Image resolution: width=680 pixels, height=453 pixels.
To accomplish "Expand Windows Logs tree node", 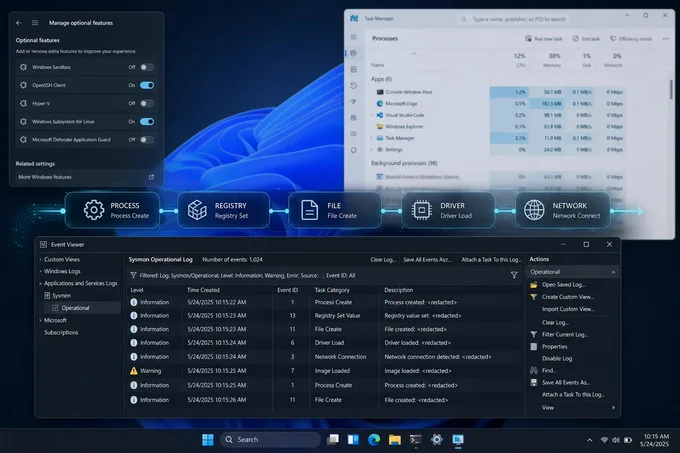I will (40, 271).
